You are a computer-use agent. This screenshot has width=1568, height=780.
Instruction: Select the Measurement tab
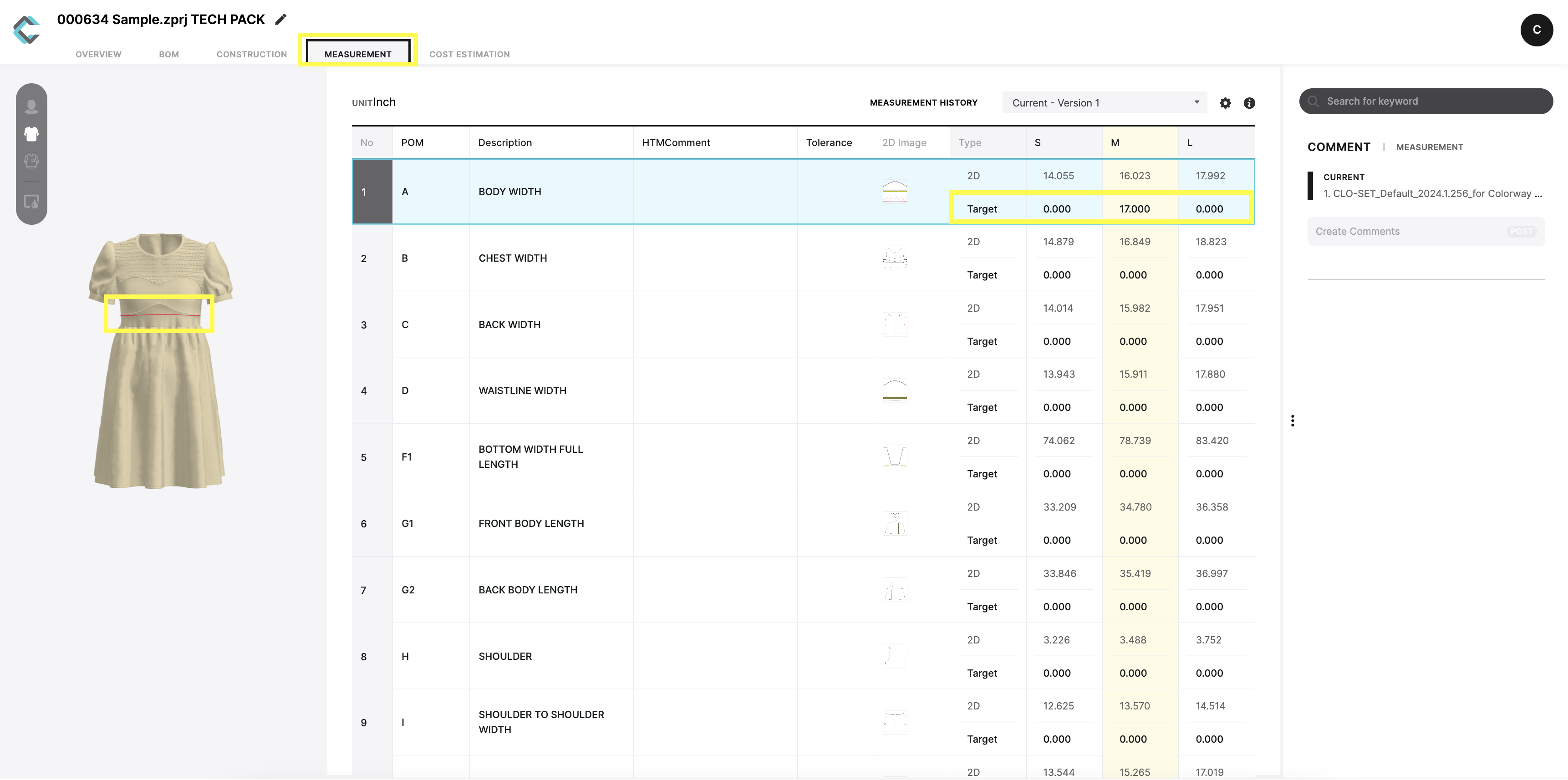coord(358,54)
